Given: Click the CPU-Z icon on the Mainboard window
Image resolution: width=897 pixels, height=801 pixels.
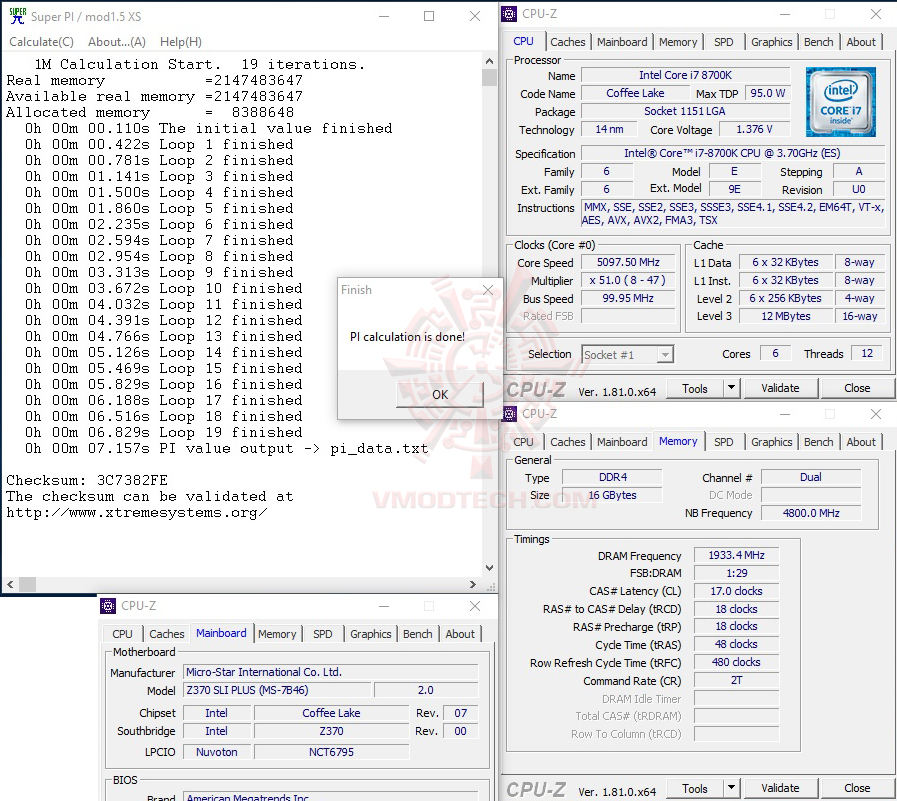Looking at the screenshot, I should [x=107, y=605].
